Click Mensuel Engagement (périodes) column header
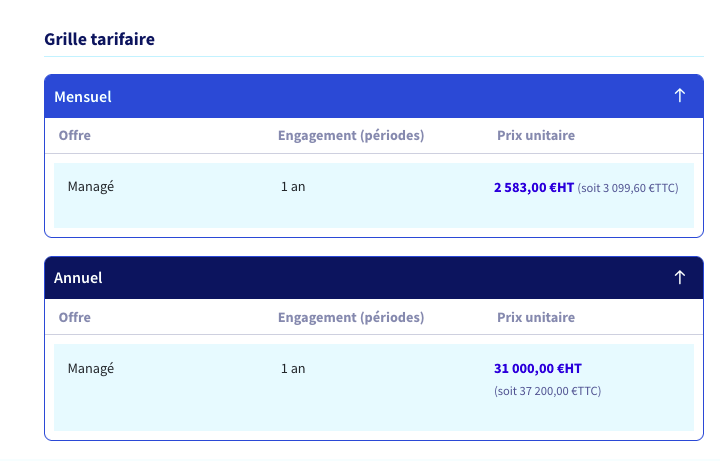Image resolution: width=720 pixels, height=461 pixels. click(x=351, y=135)
